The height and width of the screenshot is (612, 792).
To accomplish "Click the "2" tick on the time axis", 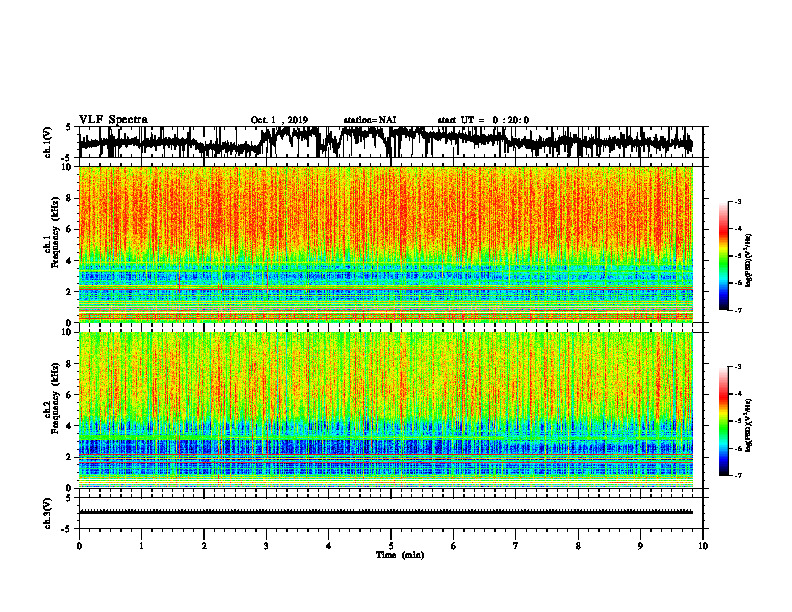I will 204,546.
